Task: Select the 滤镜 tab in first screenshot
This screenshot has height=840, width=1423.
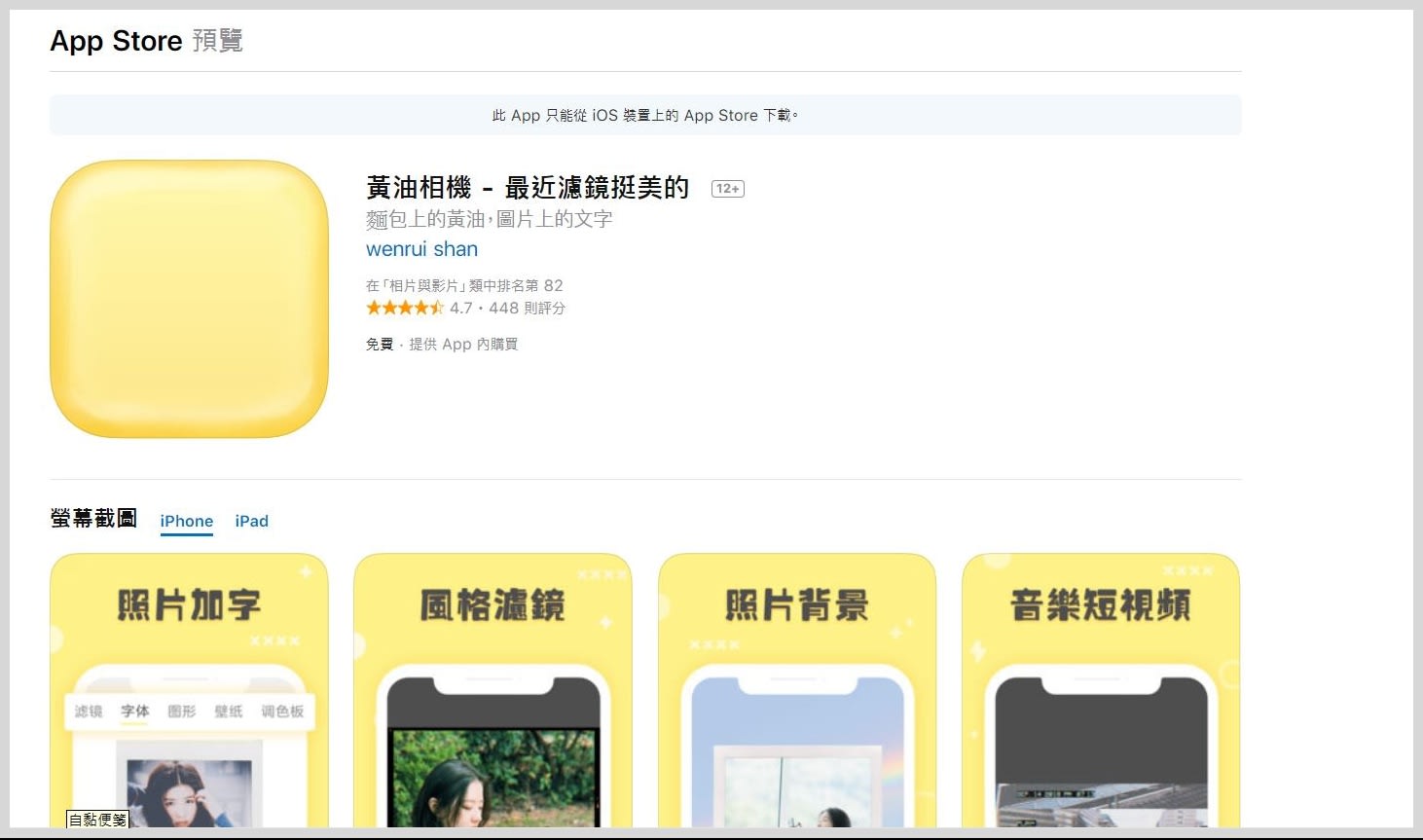Action: click(x=89, y=712)
